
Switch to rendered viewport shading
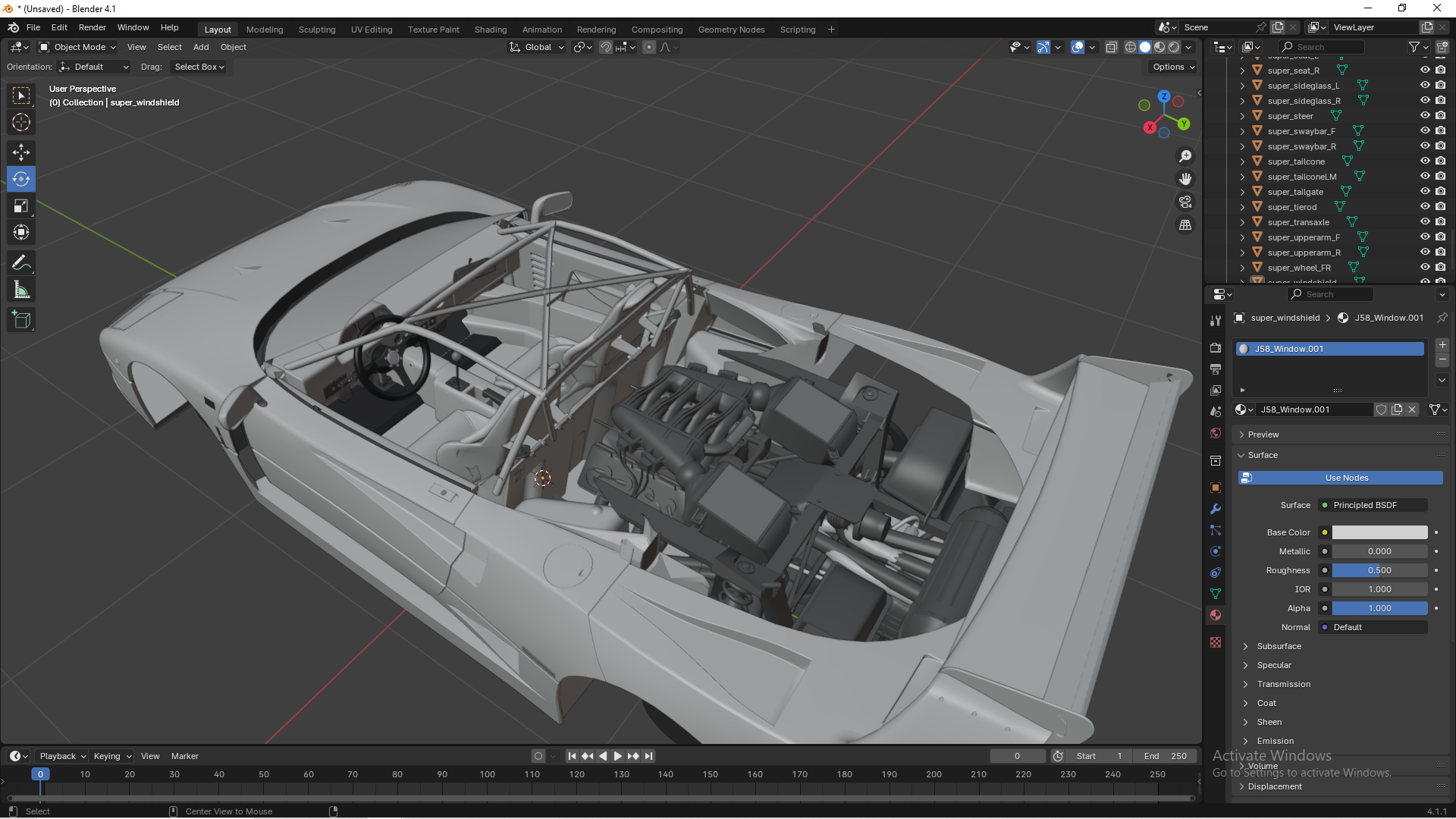(1174, 47)
